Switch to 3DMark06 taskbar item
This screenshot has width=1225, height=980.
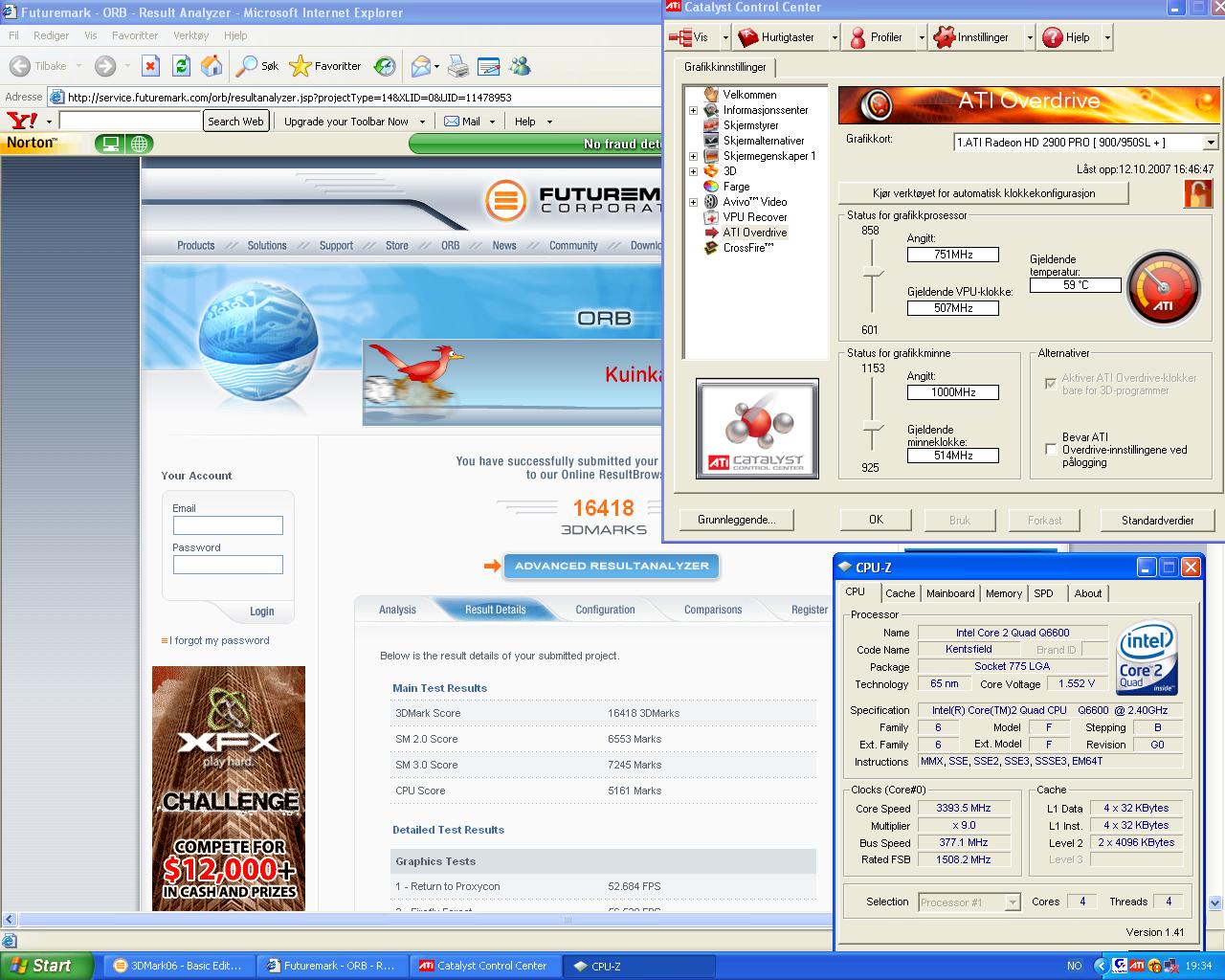(179, 966)
